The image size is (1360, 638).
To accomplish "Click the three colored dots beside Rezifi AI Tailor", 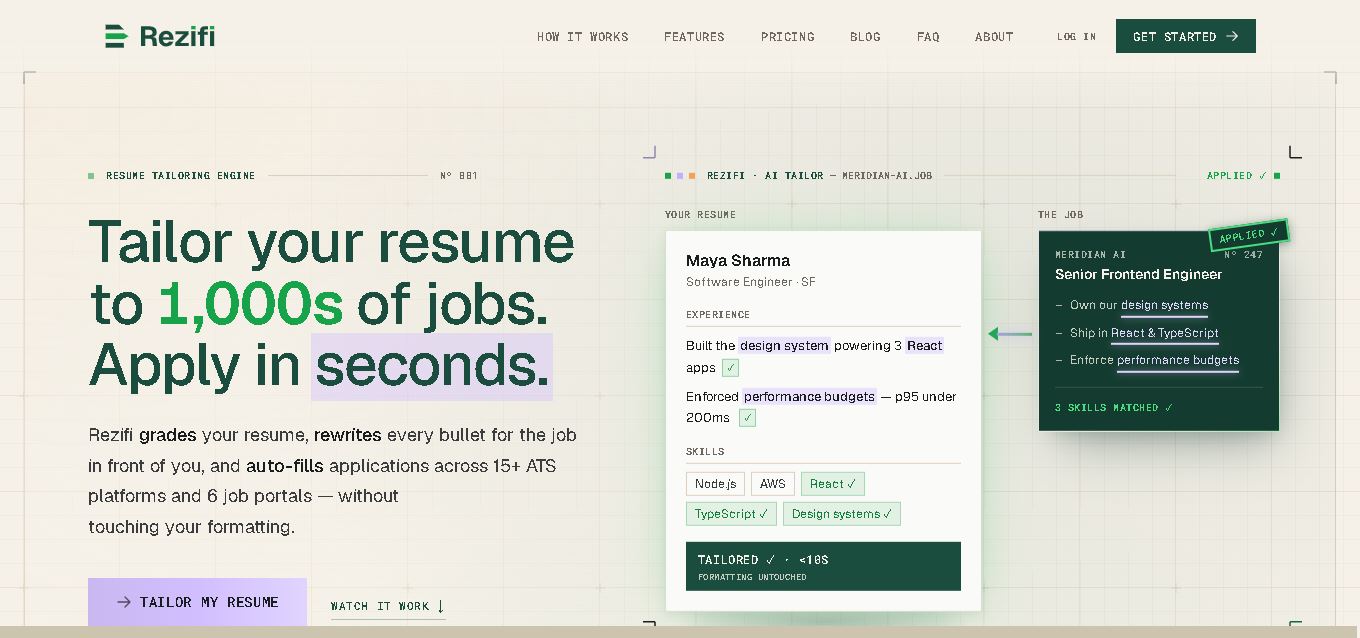I will pos(680,176).
